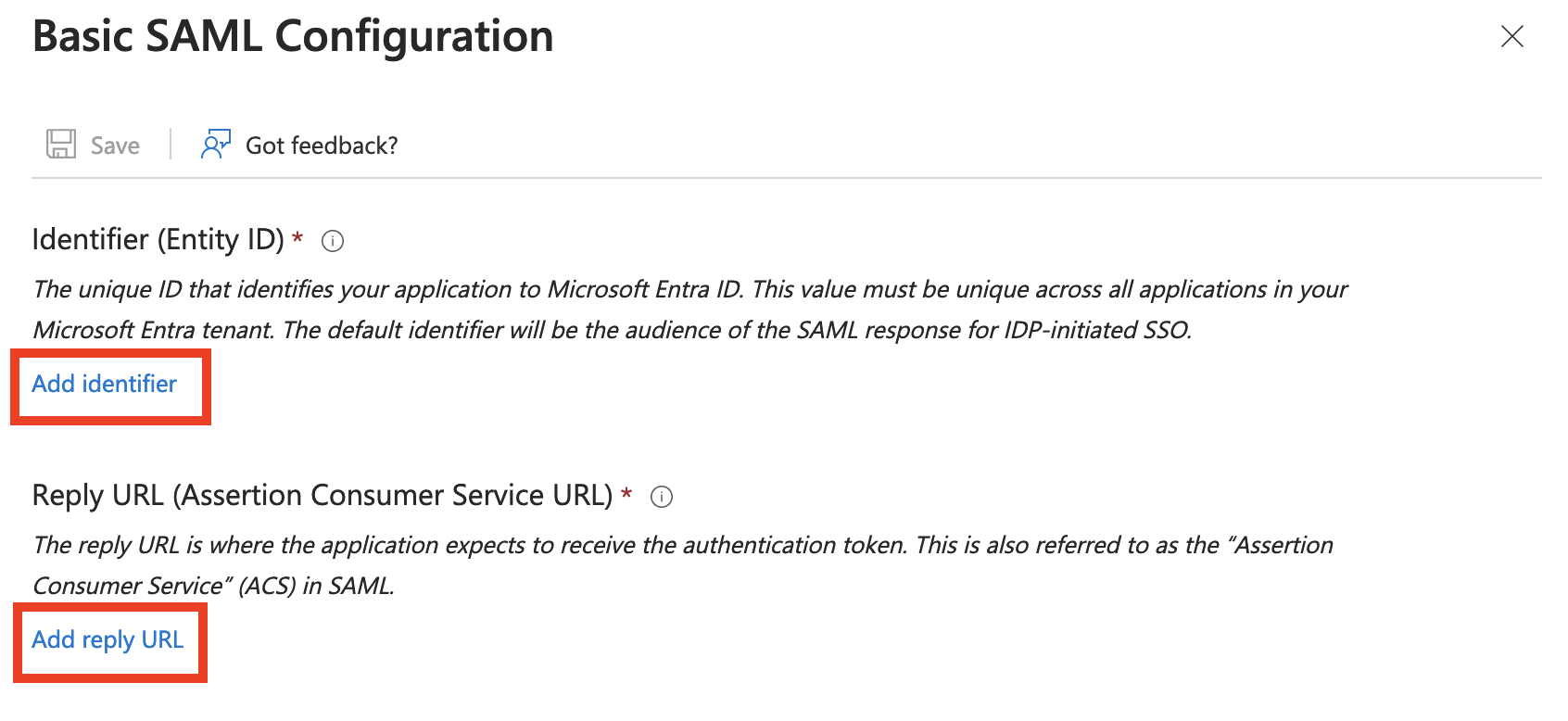Click the Add reply URL link
Screen dimensions: 1568x721
108,639
